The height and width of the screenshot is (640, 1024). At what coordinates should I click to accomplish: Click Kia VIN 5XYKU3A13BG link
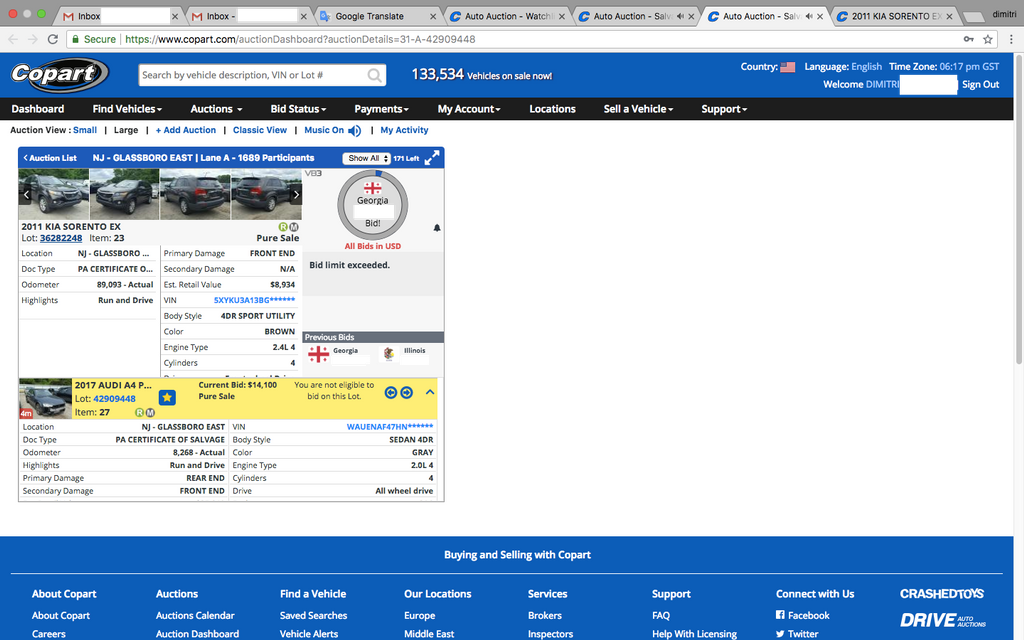pos(254,300)
